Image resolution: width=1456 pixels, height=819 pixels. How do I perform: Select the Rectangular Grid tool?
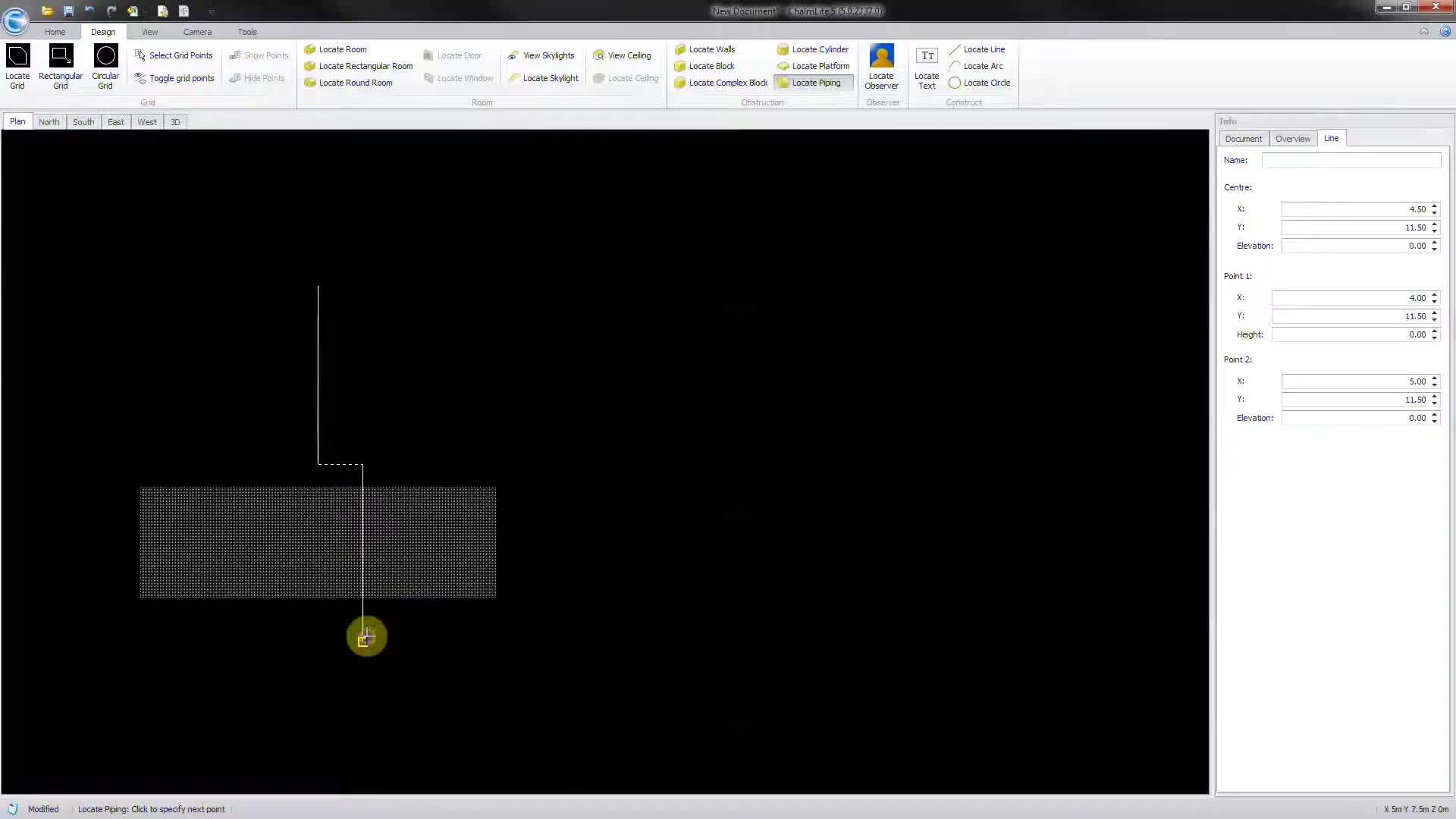(61, 66)
